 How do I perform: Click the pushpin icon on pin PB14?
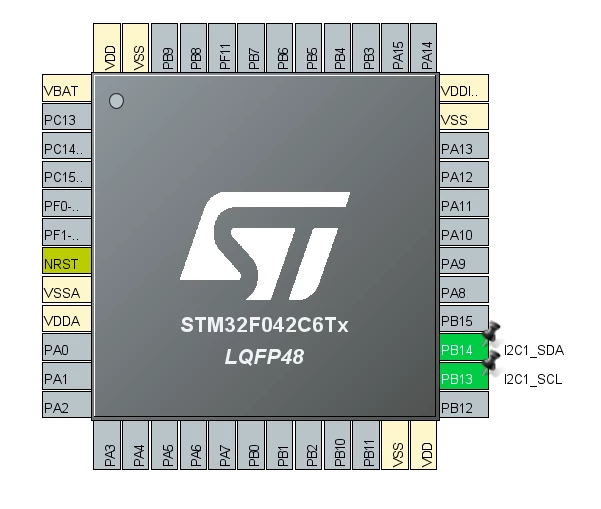491,333
